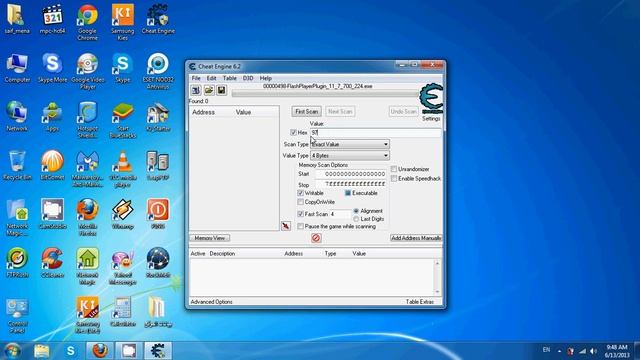The image size is (640, 360).
Task: Open the Value Type dropdown
Action: (350, 156)
